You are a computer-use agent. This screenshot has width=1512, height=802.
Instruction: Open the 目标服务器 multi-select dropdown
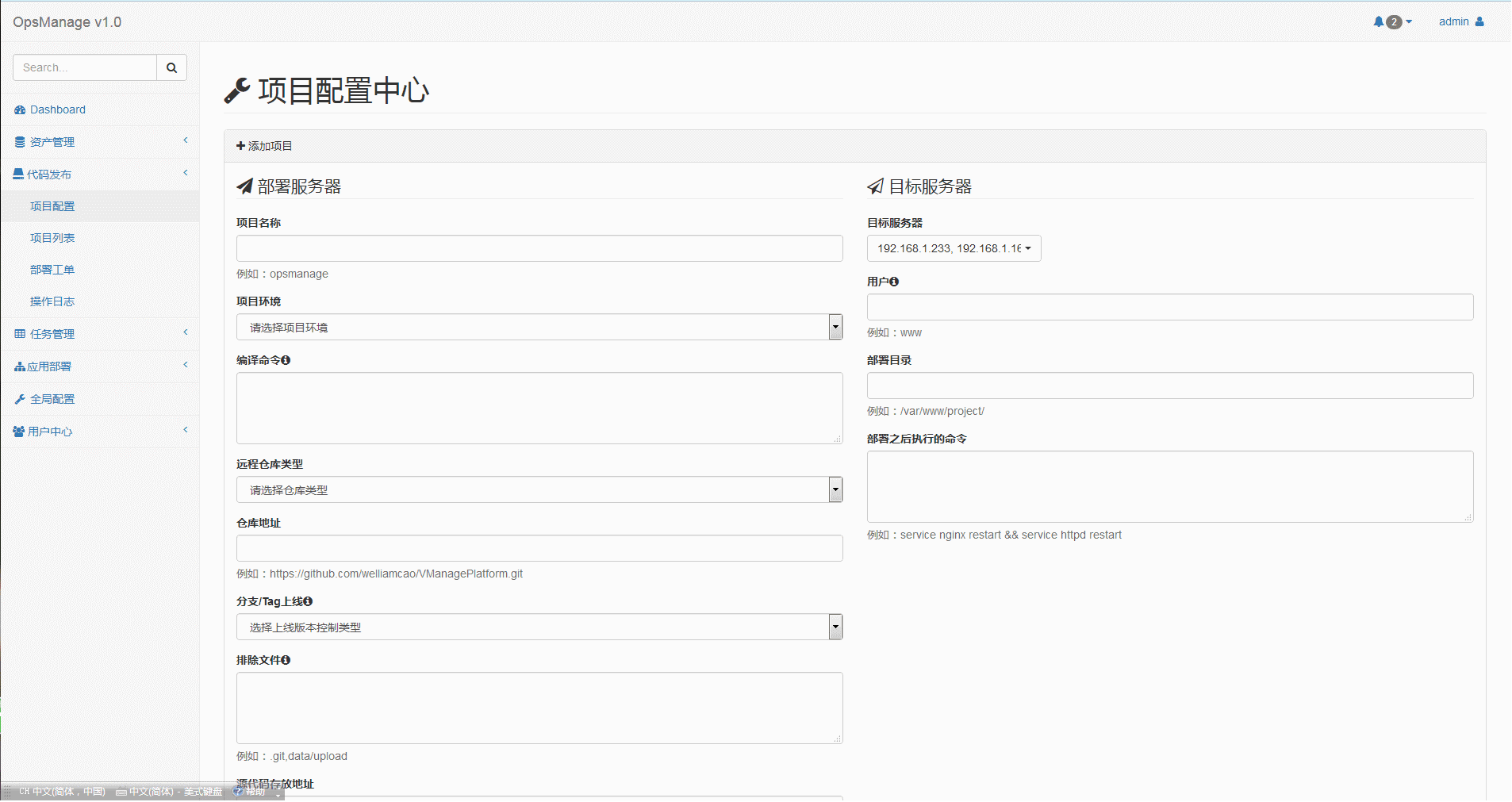[x=954, y=248]
